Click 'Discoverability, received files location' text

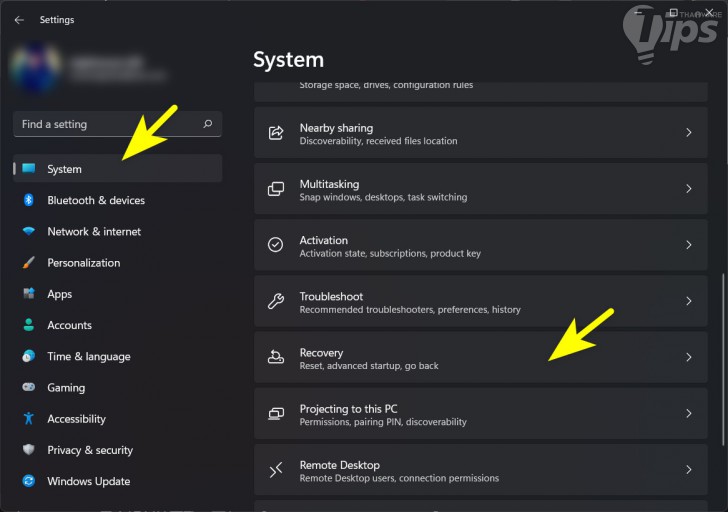coord(378,141)
